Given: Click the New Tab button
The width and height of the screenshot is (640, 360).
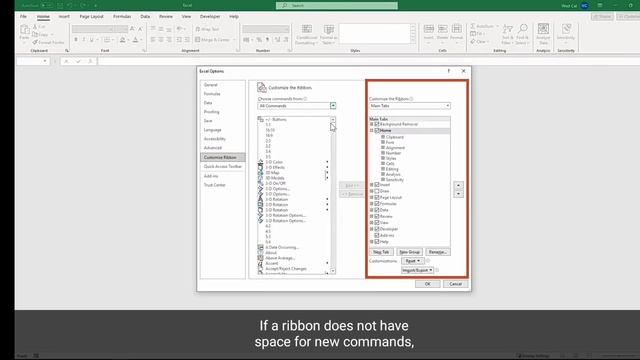Looking at the screenshot, I should pyautogui.click(x=381, y=252).
